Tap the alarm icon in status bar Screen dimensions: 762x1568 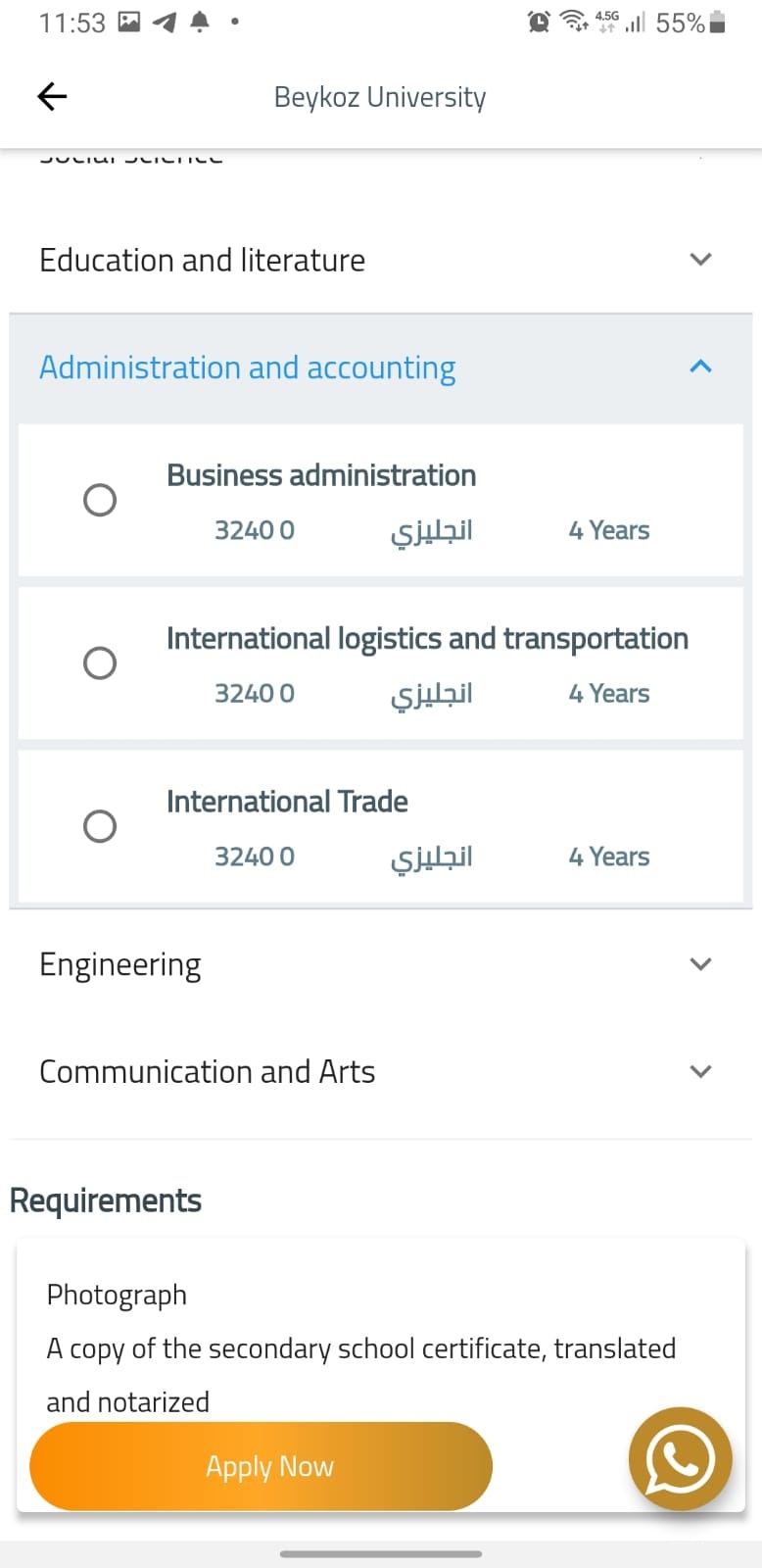pyautogui.click(x=539, y=22)
